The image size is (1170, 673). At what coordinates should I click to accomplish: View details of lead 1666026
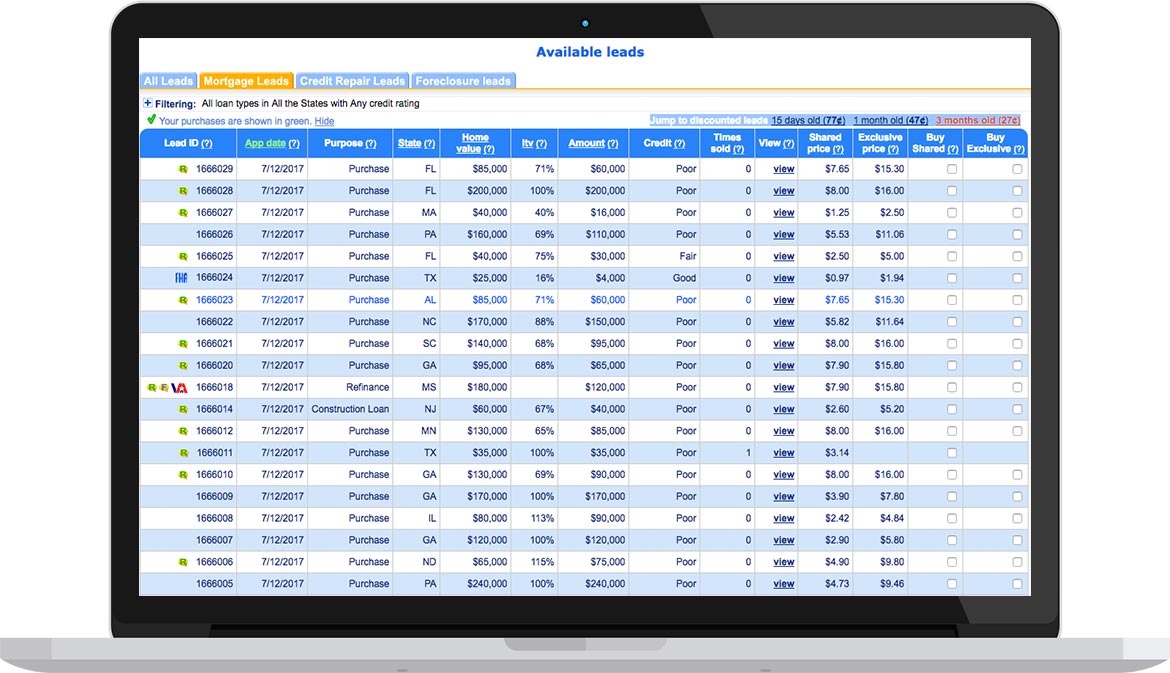click(783, 234)
